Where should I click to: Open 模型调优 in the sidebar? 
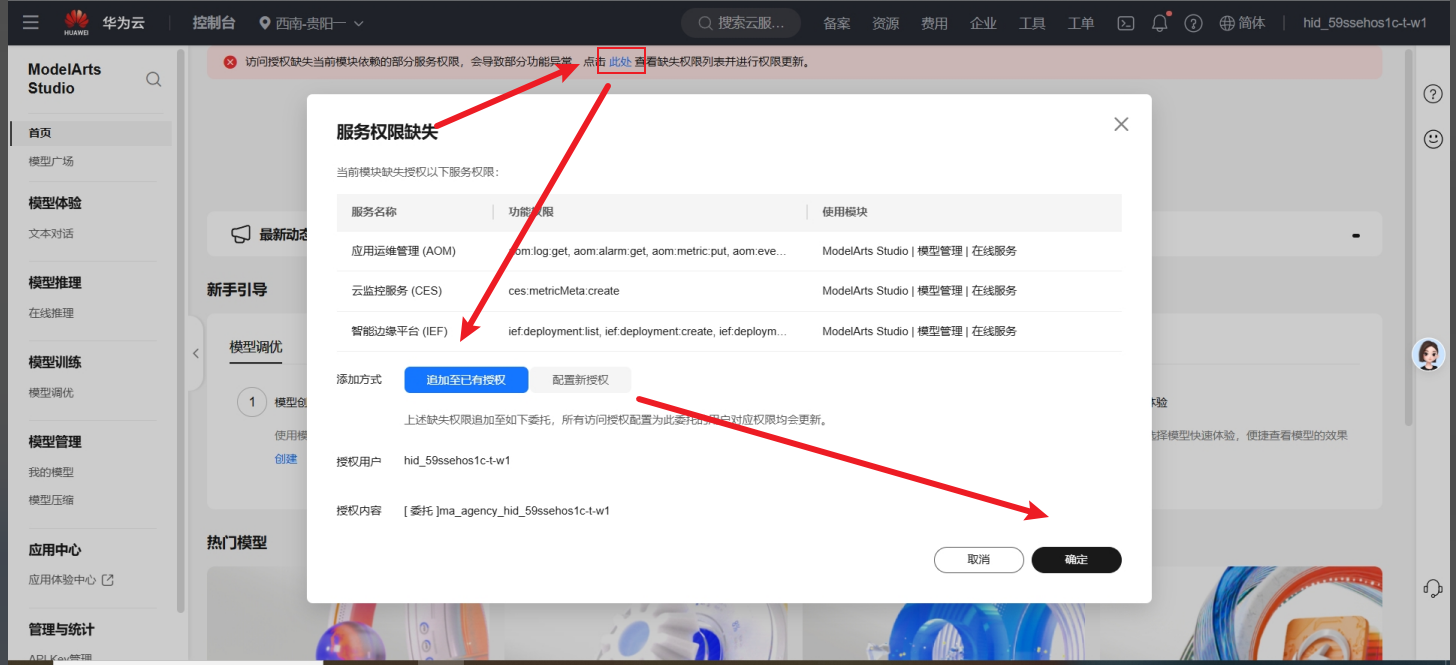point(51,393)
